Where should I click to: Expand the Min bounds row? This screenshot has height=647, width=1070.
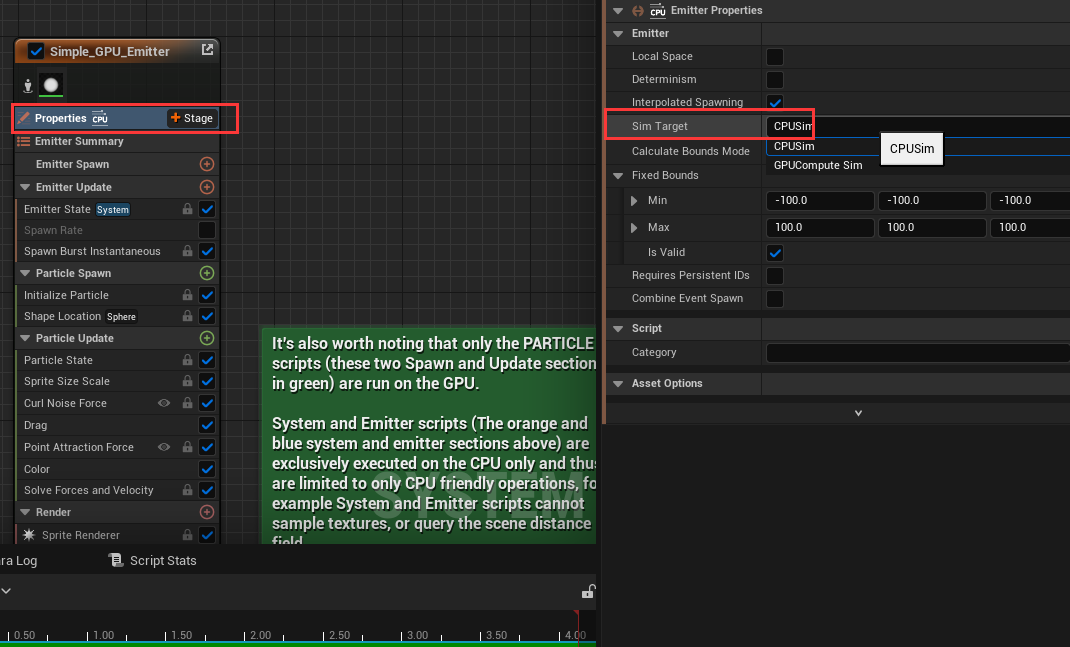634,201
